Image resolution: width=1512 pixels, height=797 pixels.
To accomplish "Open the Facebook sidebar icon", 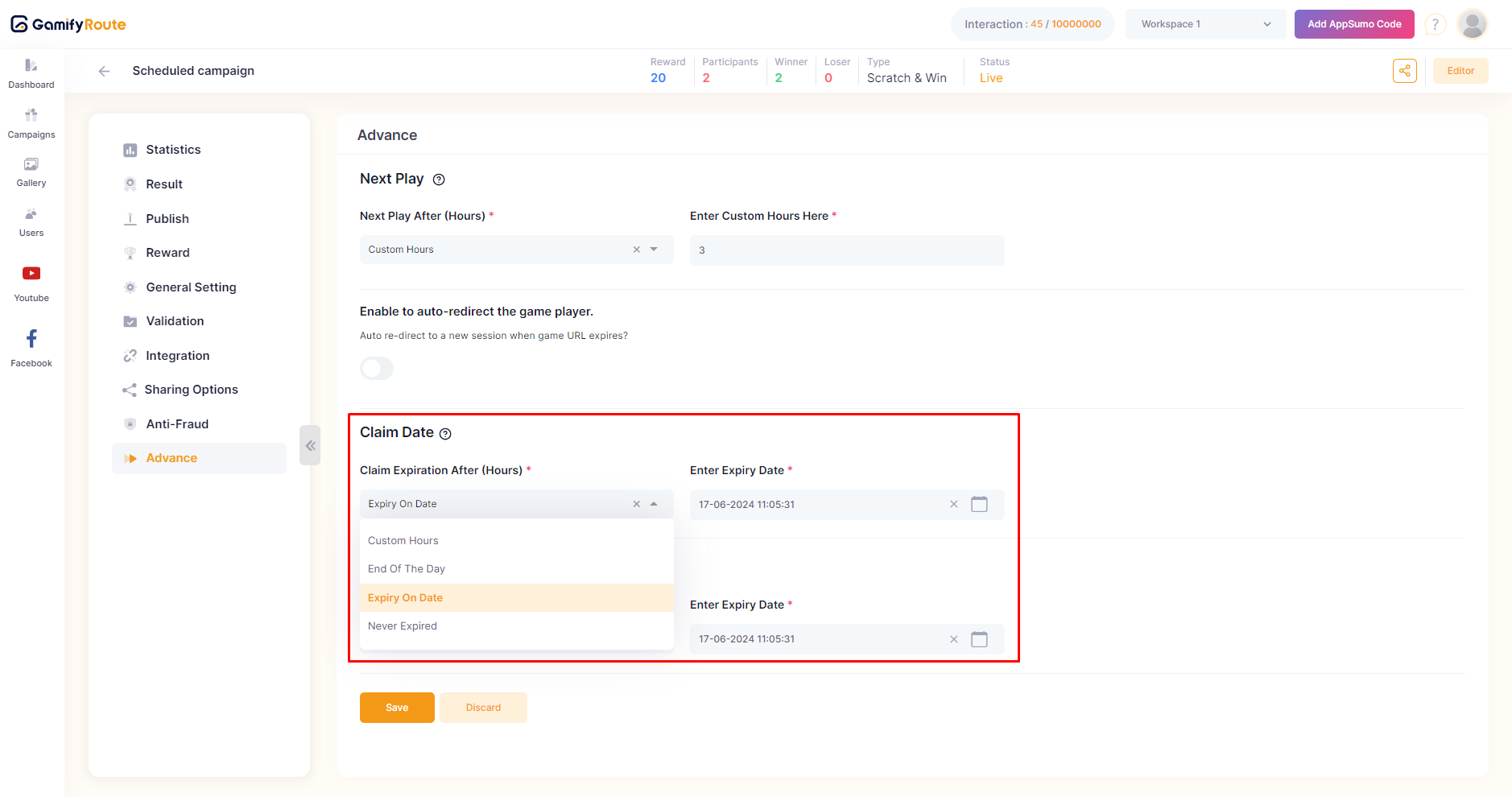I will 31,347.
